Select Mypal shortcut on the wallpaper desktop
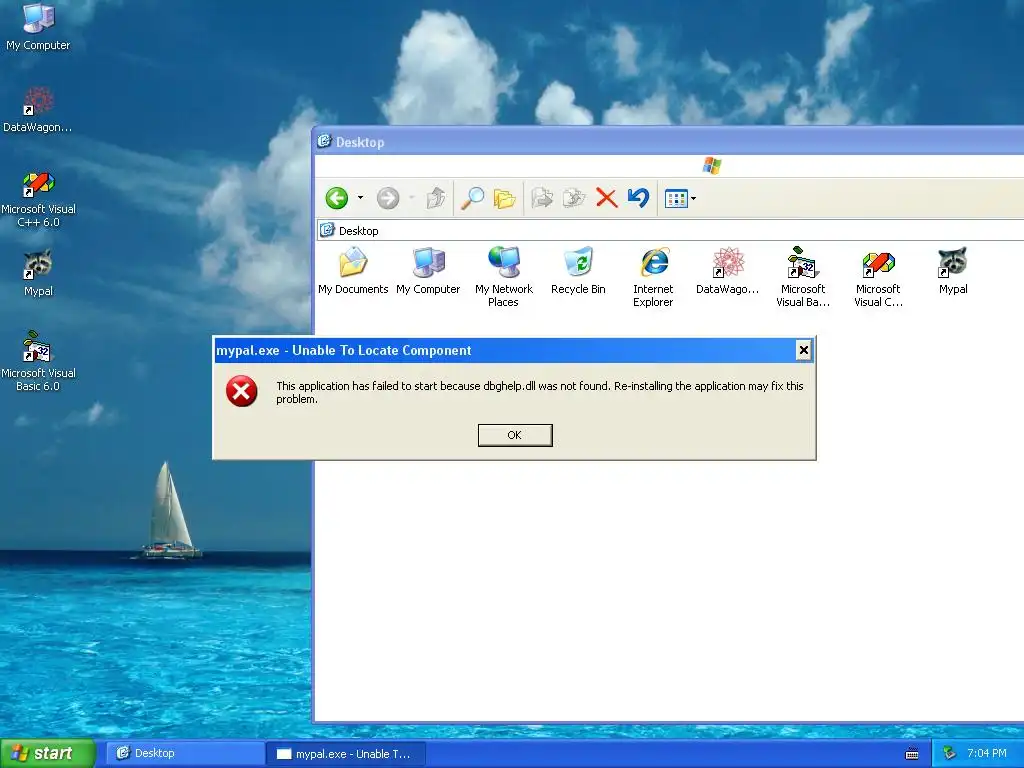 (x=38, y=273)
